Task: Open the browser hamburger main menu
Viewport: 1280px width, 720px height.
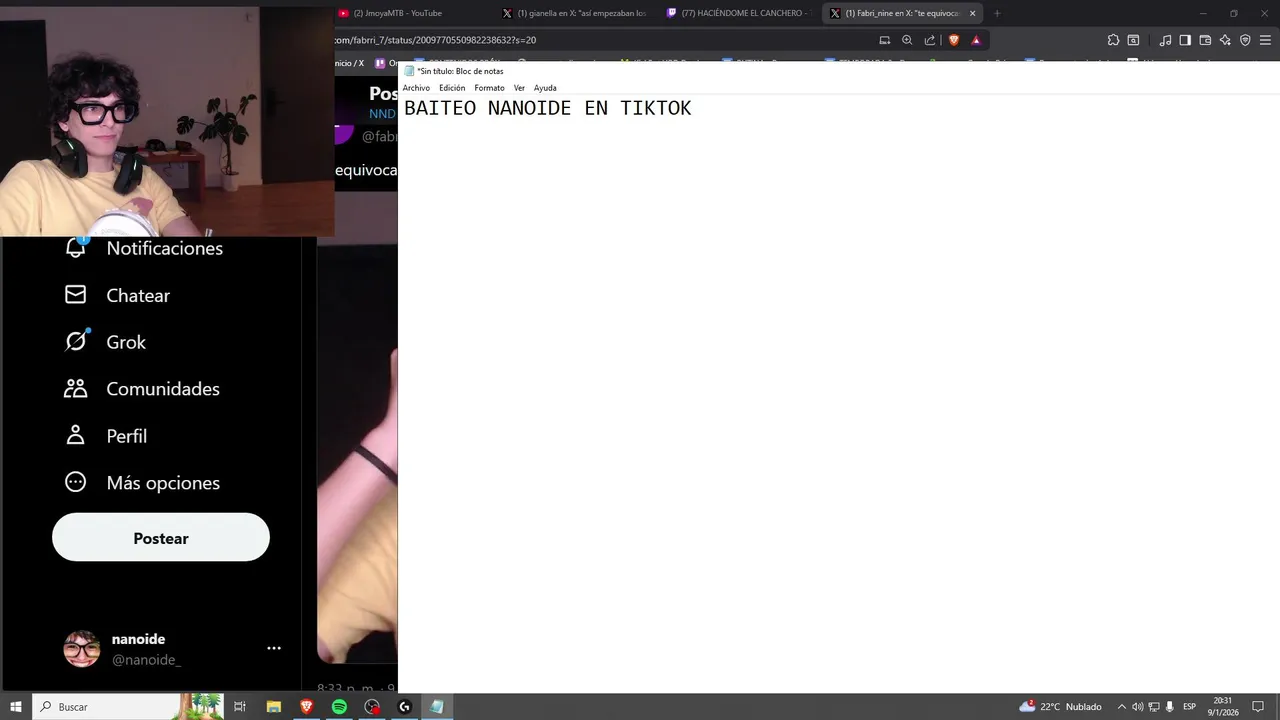Action: (x=1266, y=40)
